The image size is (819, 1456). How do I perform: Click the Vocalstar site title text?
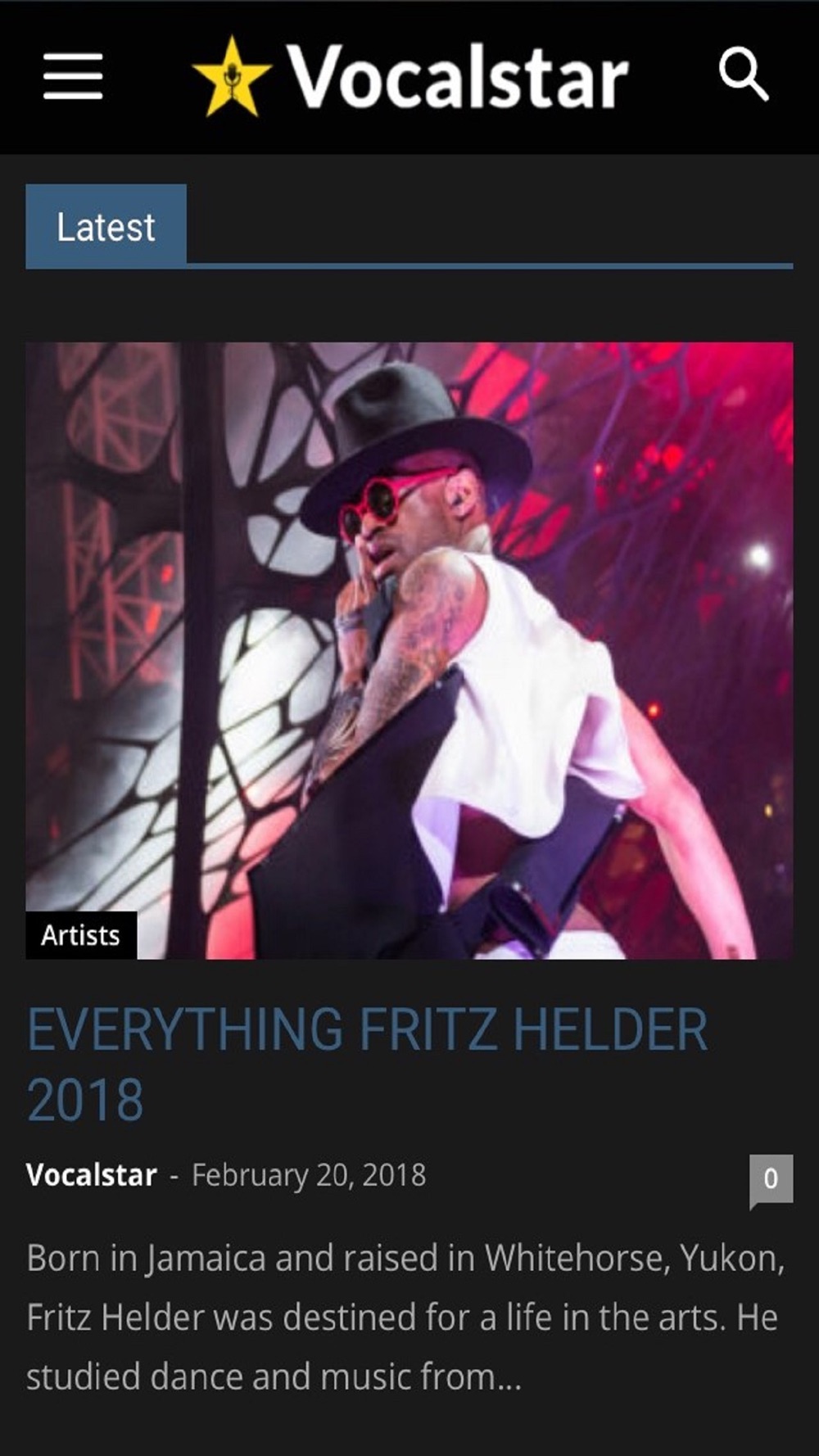pos(457,77)
